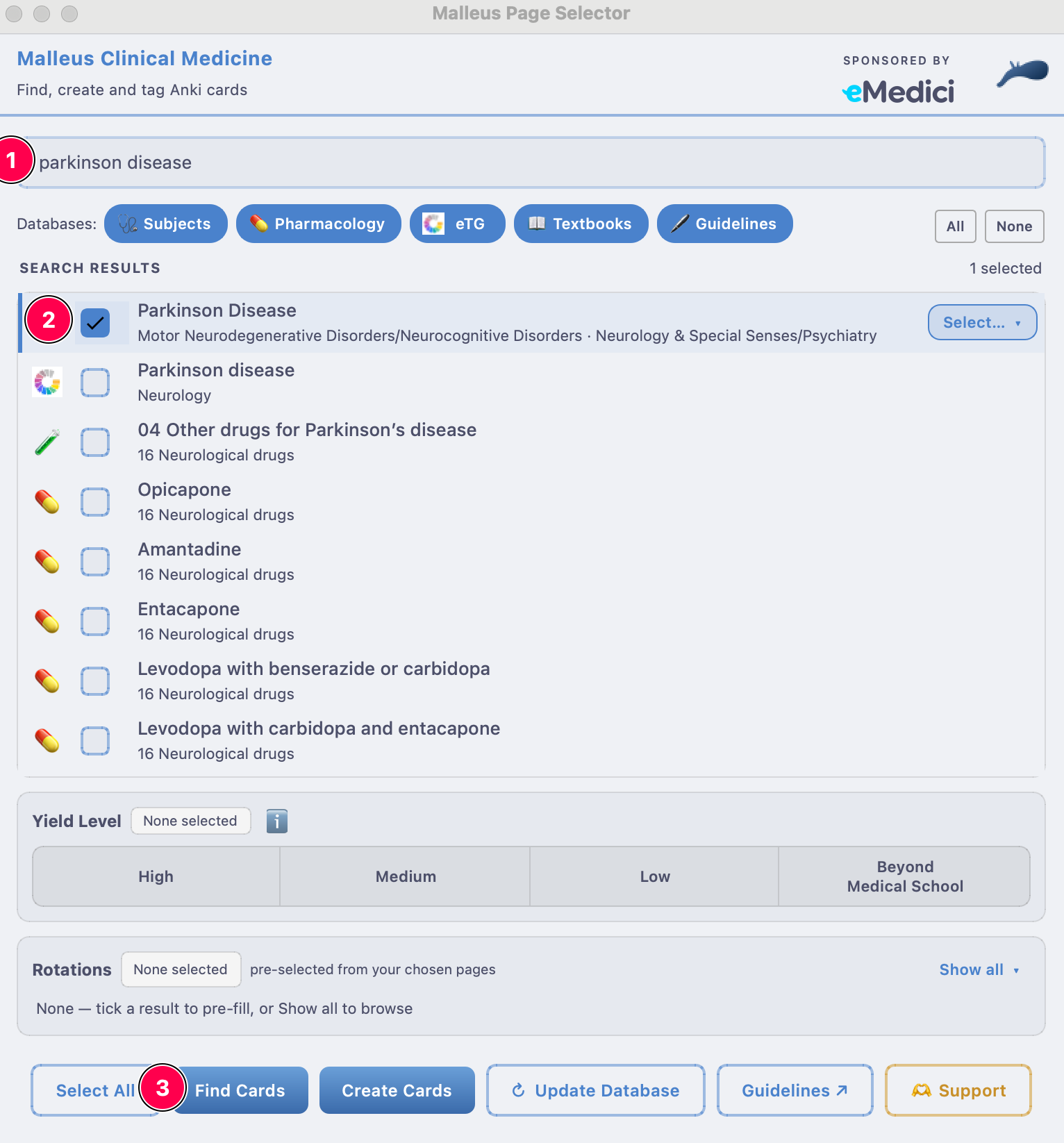Click the Find Cards button
Viewport: 1064px width, 1143px height.
pos(240,1090)
